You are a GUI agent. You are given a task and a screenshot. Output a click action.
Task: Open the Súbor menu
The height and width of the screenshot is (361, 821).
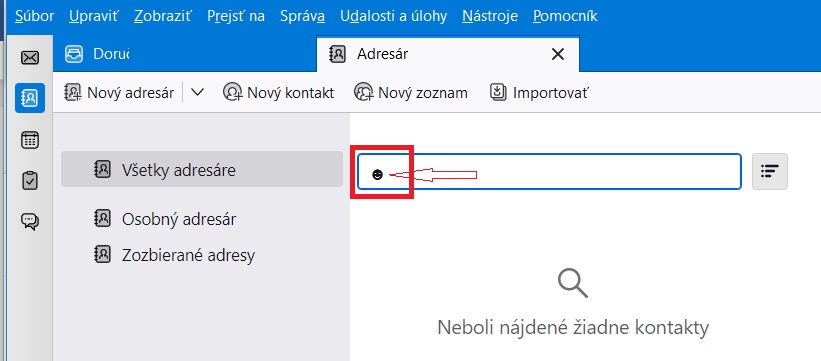pos(35,16)
